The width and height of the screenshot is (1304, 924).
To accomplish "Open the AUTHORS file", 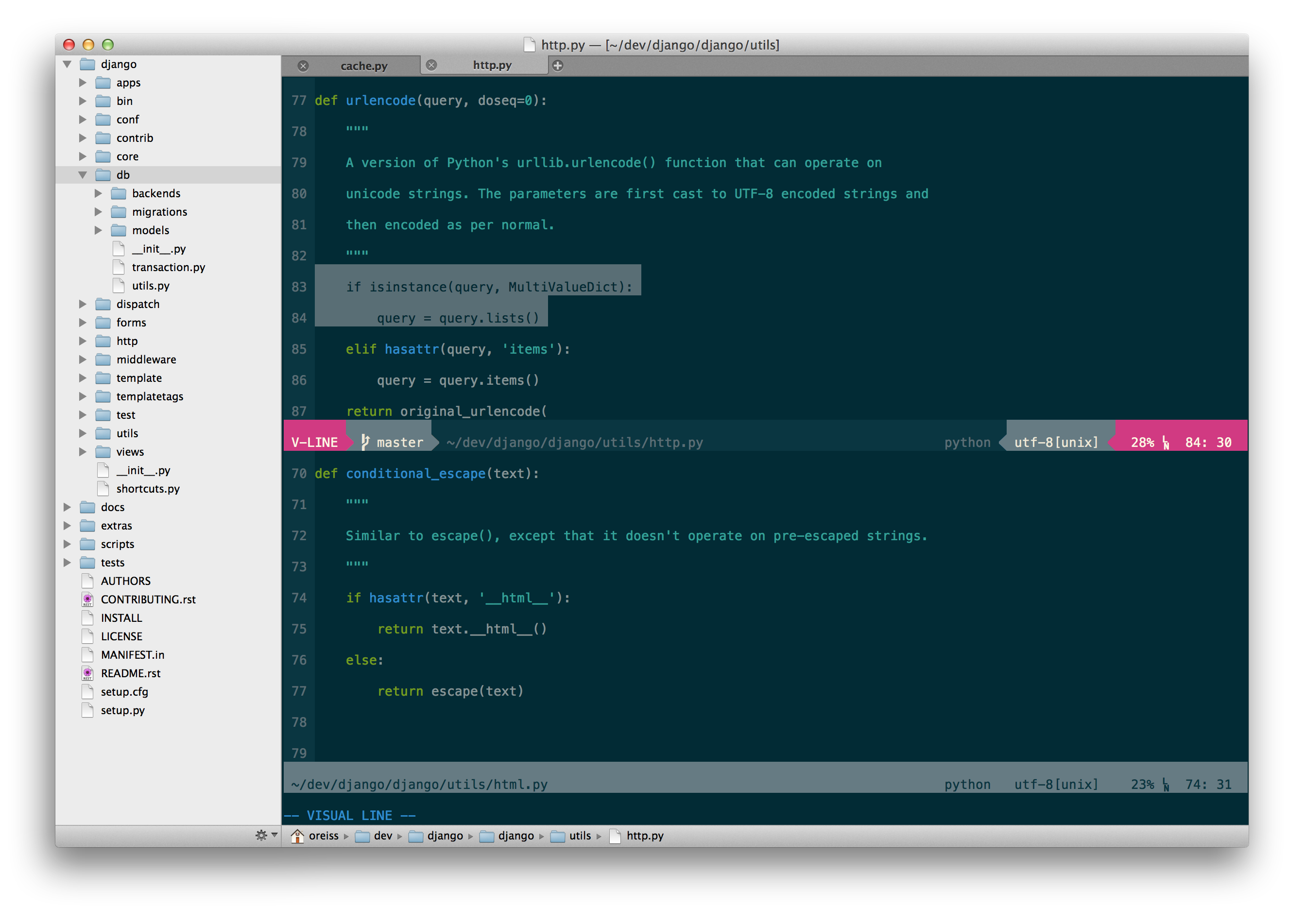I will [x=126, y=581].
